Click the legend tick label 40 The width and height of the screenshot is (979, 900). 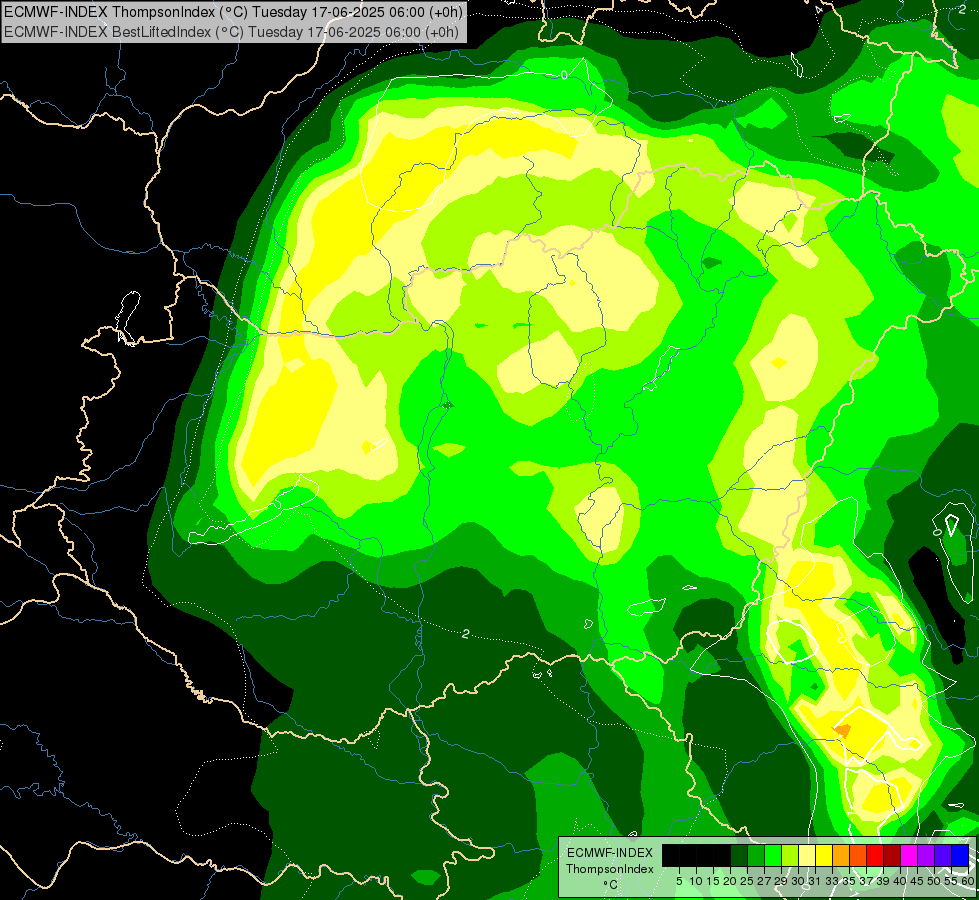point(900,881)
